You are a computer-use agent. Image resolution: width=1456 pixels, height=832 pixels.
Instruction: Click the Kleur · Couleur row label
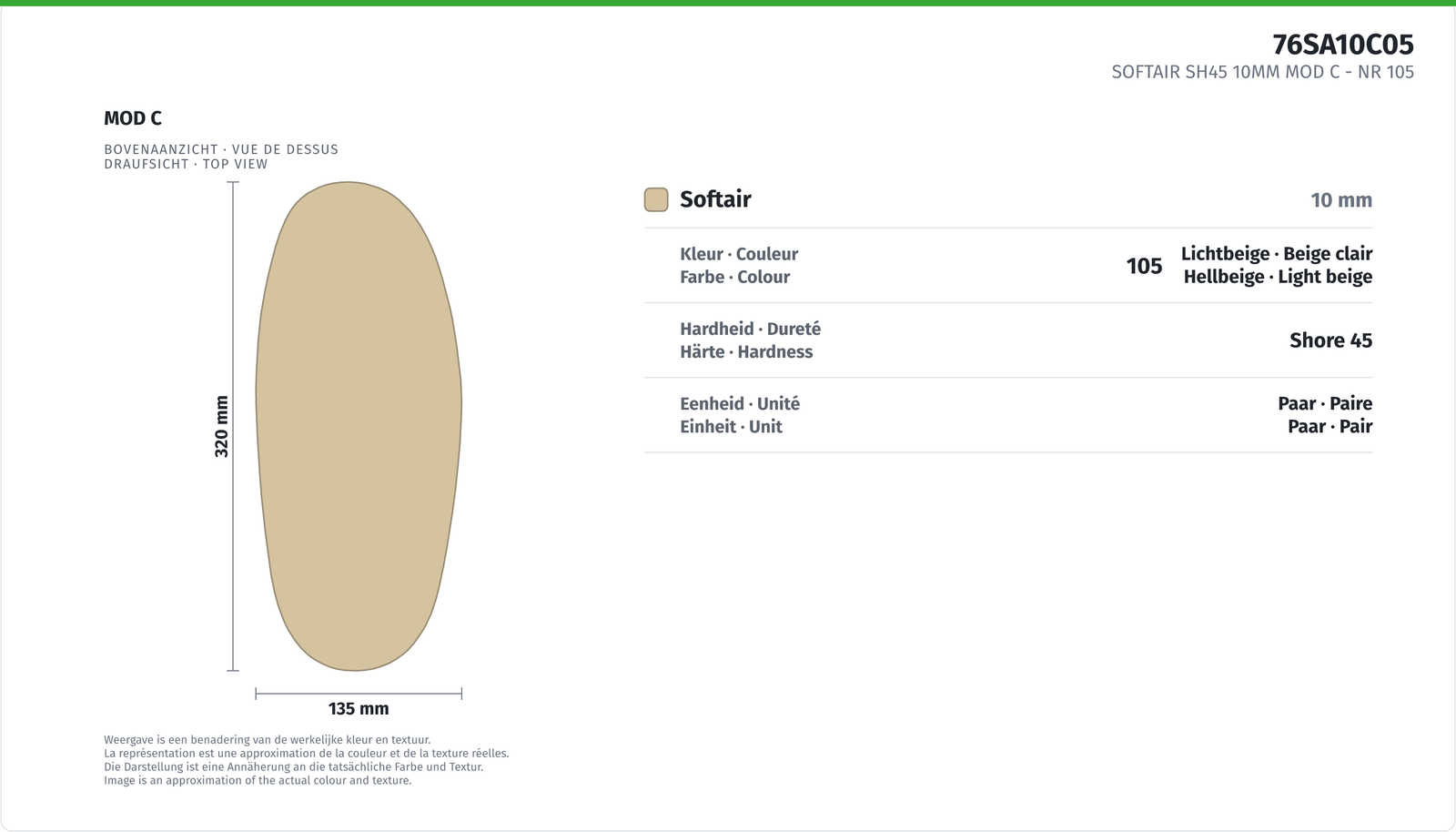point(739,254)
